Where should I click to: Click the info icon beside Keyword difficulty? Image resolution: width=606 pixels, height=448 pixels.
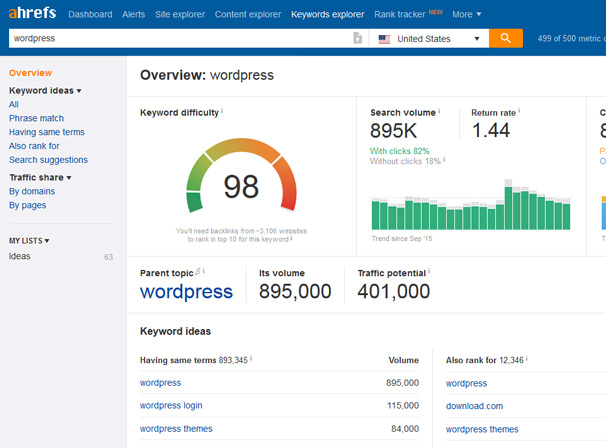pos(222,111)
